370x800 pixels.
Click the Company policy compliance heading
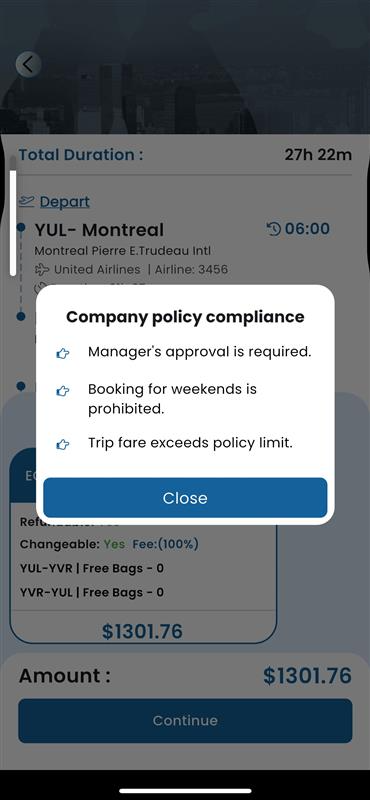[x=185, y=317]
